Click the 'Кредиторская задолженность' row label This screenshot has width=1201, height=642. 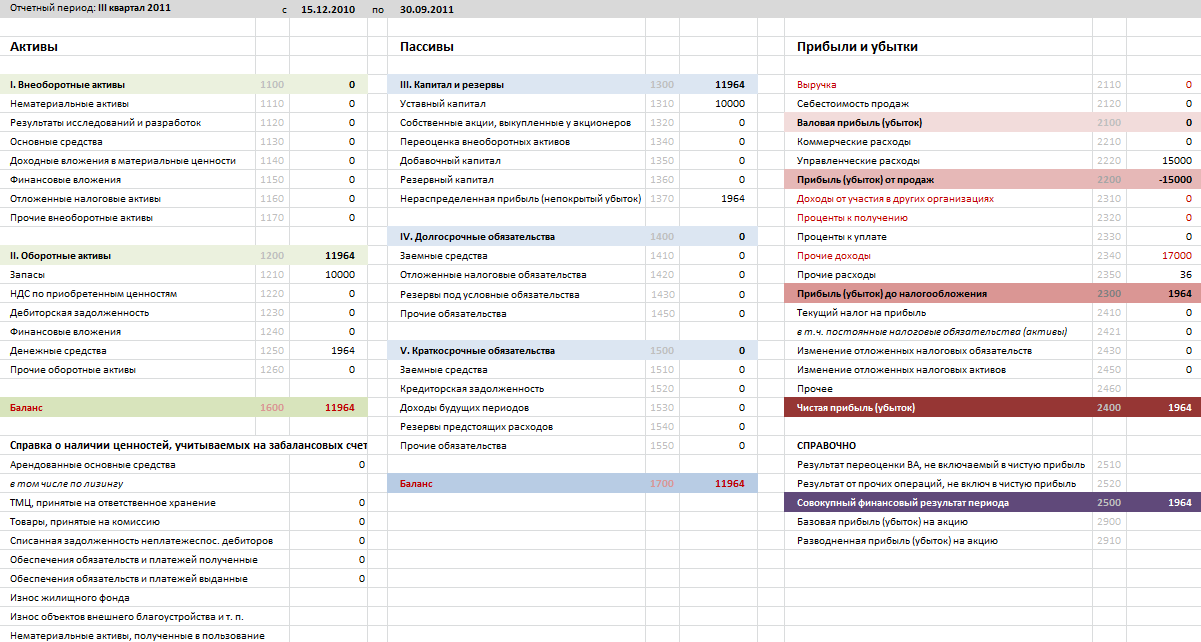(x=471, y=389)
